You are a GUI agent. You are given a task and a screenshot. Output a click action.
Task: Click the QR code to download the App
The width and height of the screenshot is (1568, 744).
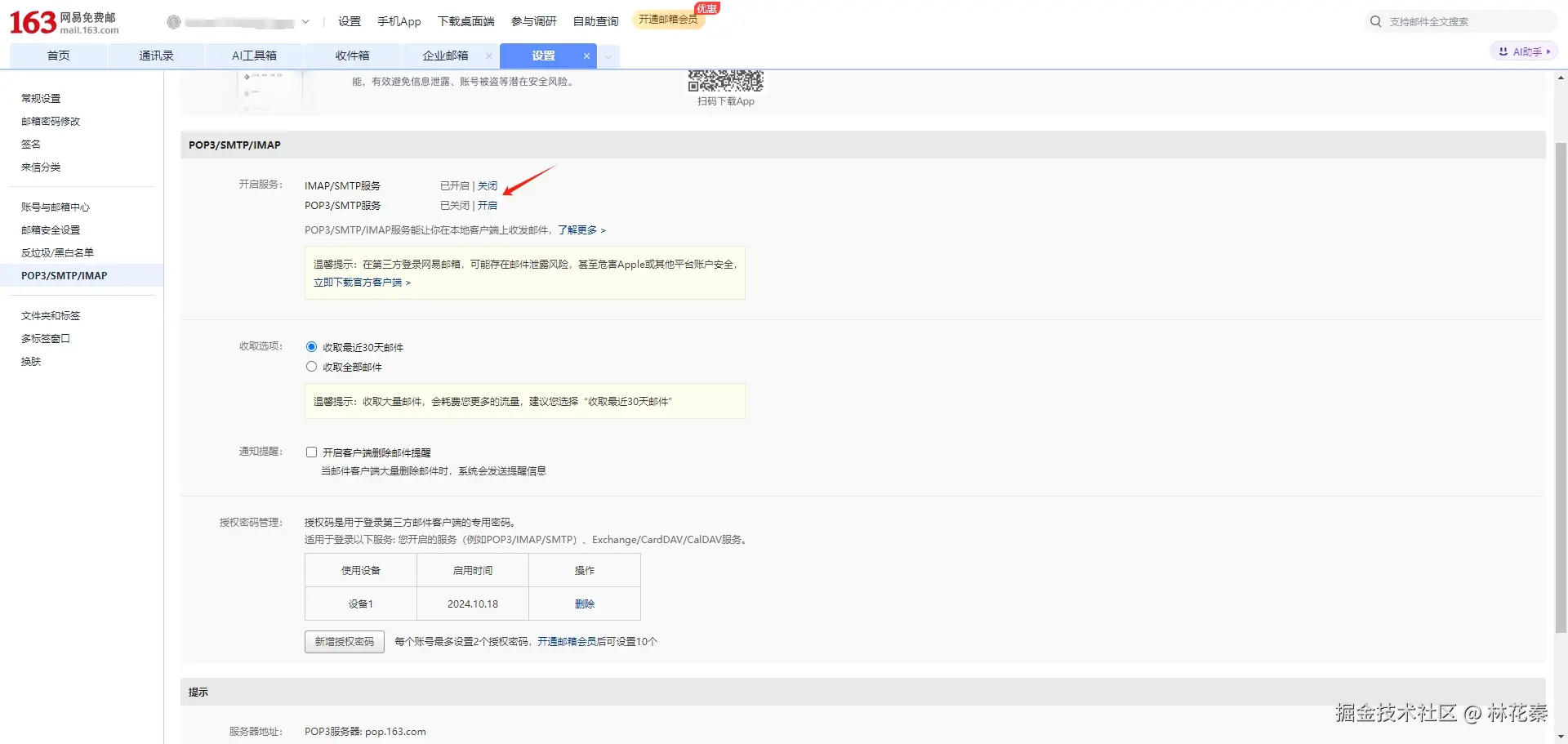click(725, 79)
